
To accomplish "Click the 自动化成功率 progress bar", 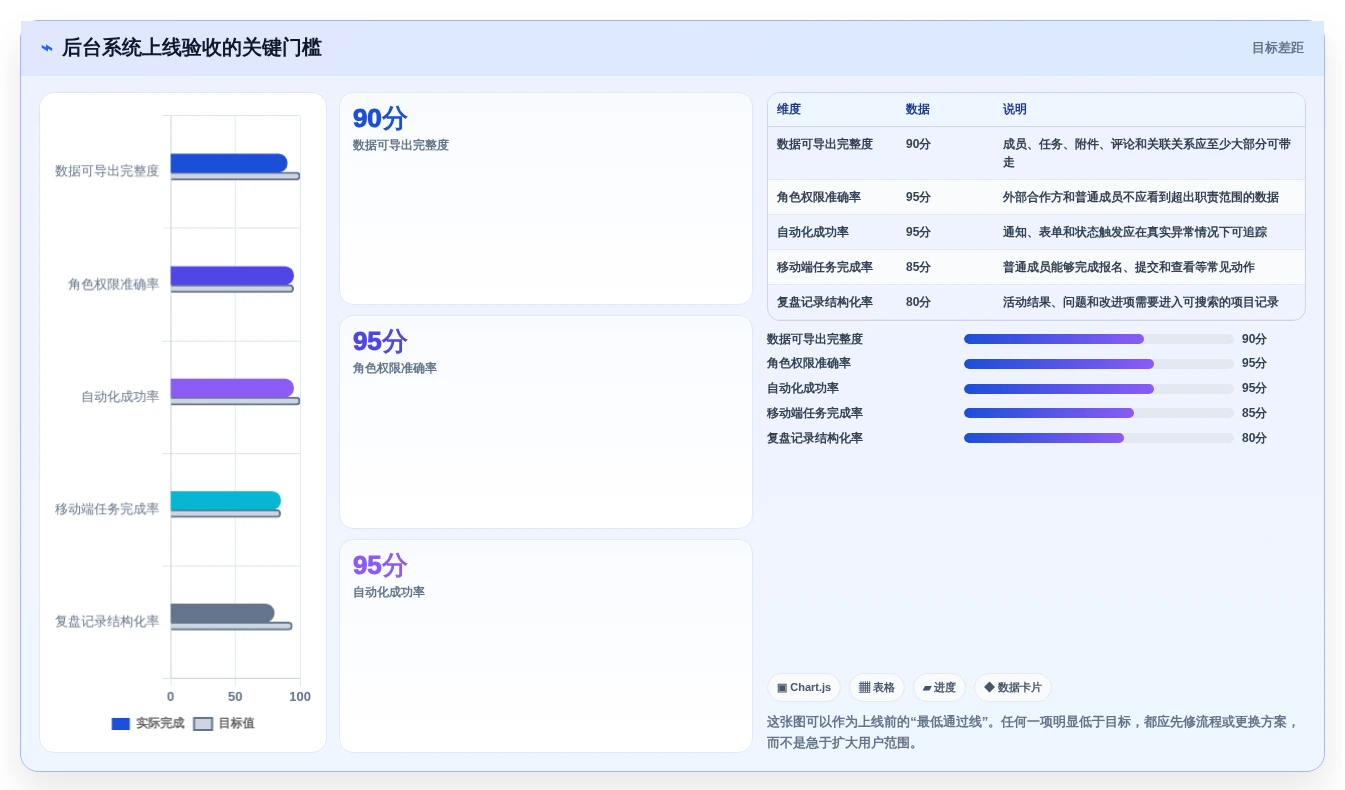I will pyautogui.click(x=1099, y=389).
